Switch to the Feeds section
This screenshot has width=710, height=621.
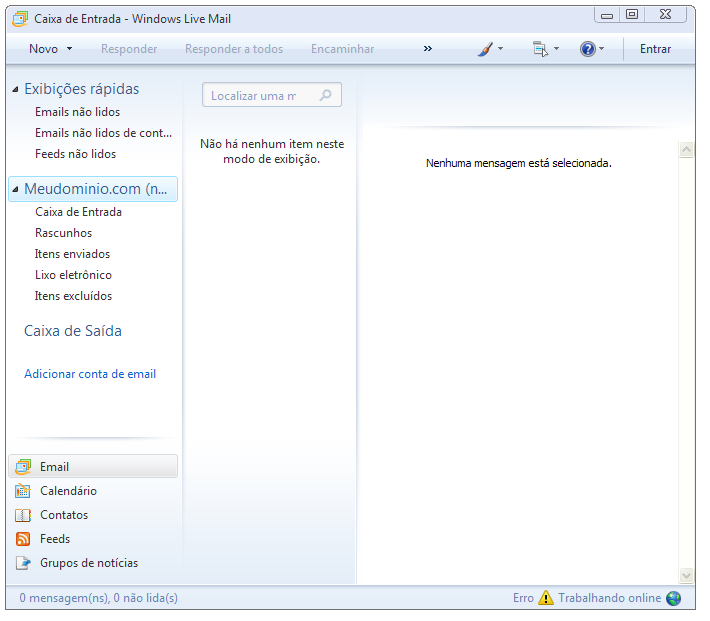(x=55, y=539)
